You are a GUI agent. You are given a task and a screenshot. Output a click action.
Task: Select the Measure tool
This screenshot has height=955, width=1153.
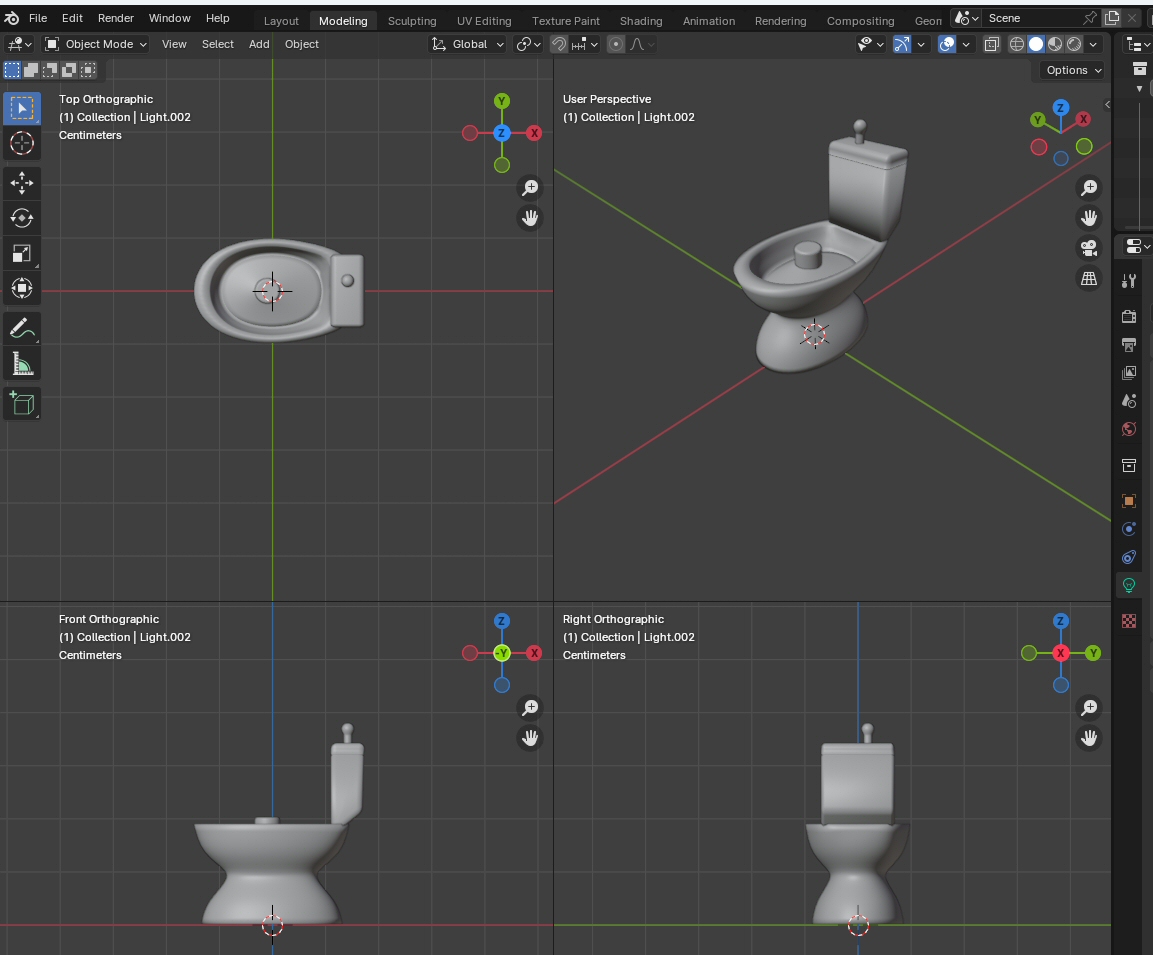click(x=22, y=363)
